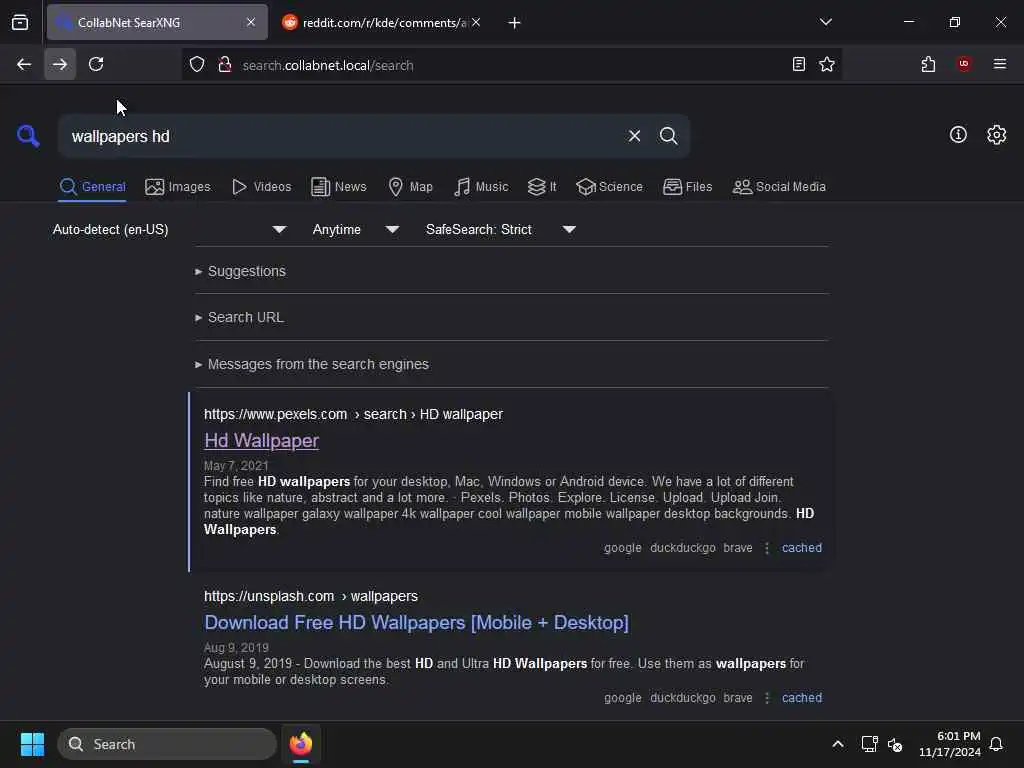Click the Firefox taskbar icon

pyautogui.click(x=301, y=744)
